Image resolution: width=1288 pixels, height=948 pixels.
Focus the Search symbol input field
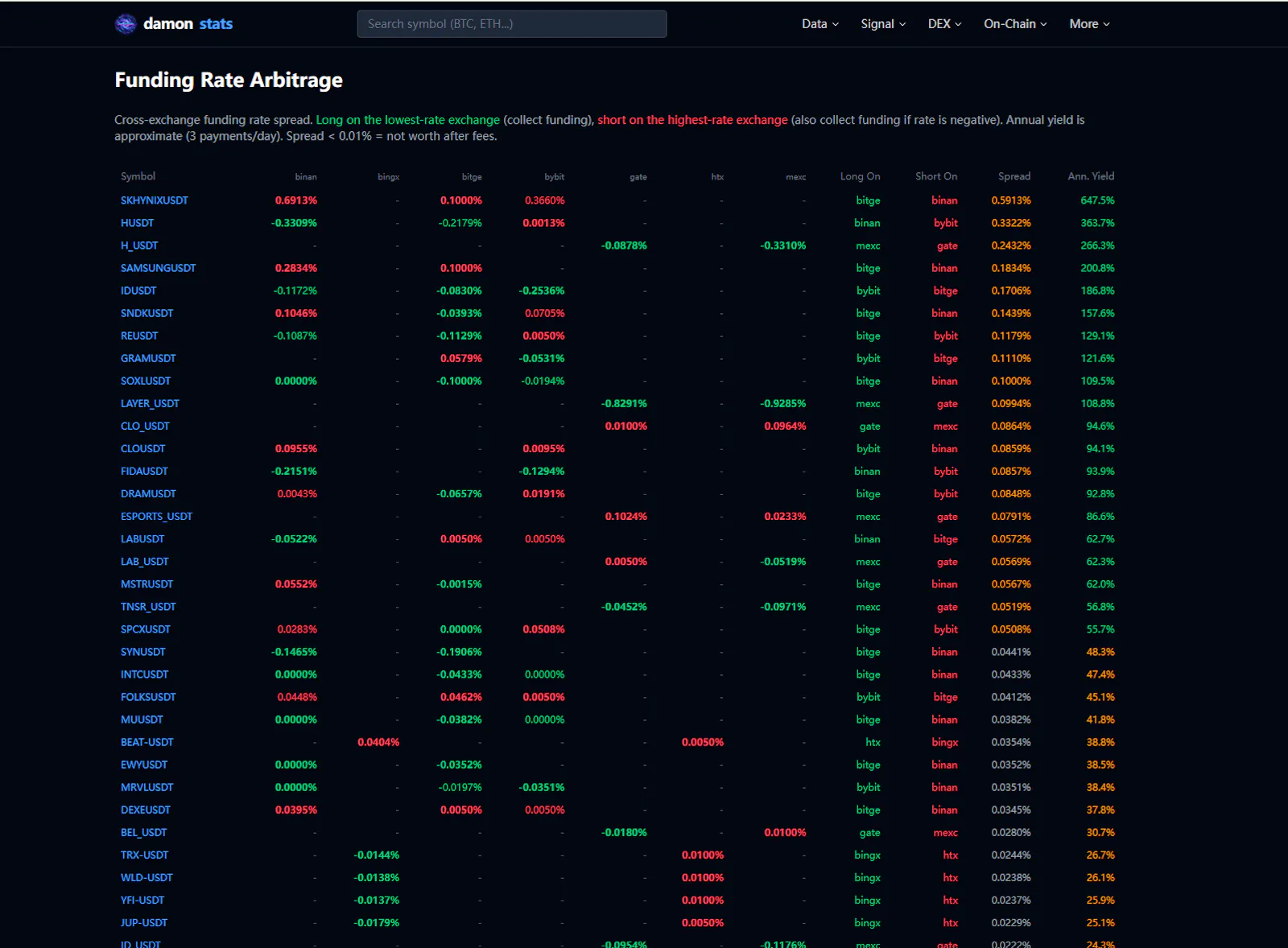[512, 24]
